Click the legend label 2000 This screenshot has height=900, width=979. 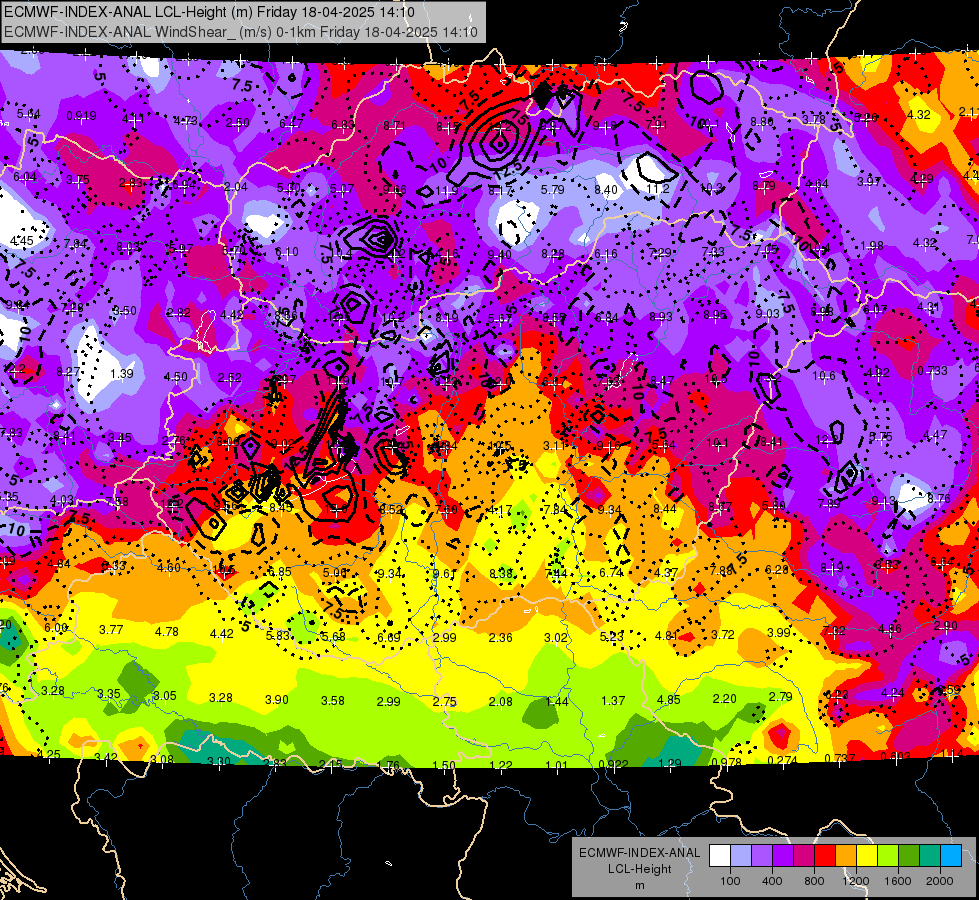pyautogui.click(x=939, y=881)
